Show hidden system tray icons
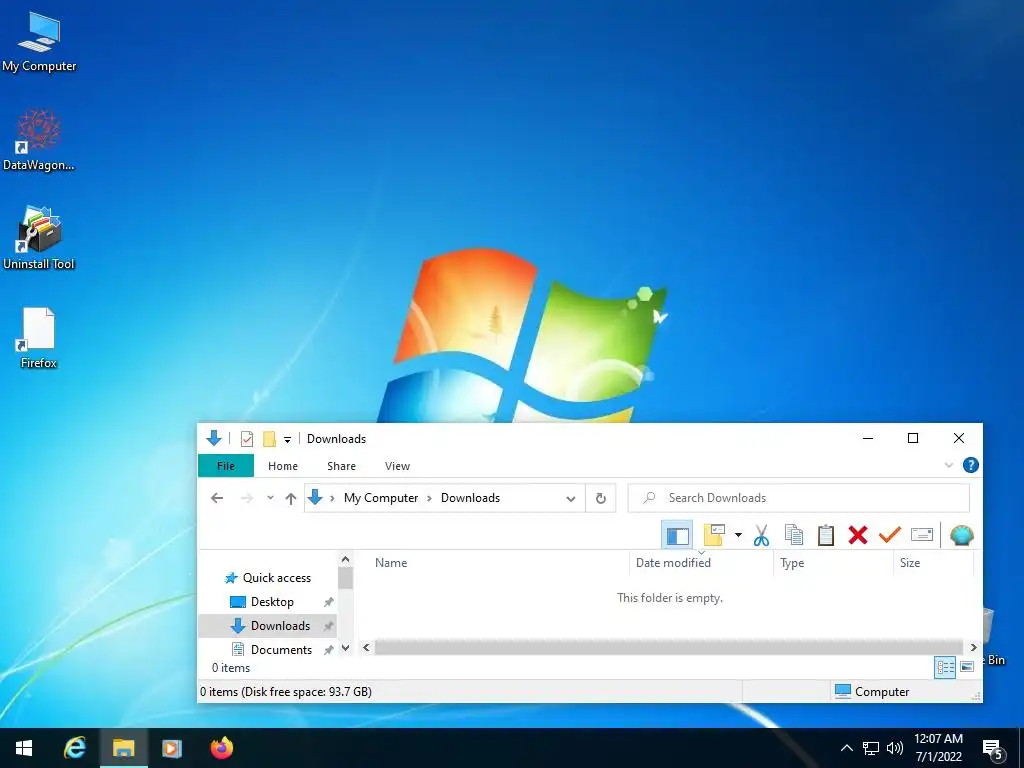 (x=846, y=748)
